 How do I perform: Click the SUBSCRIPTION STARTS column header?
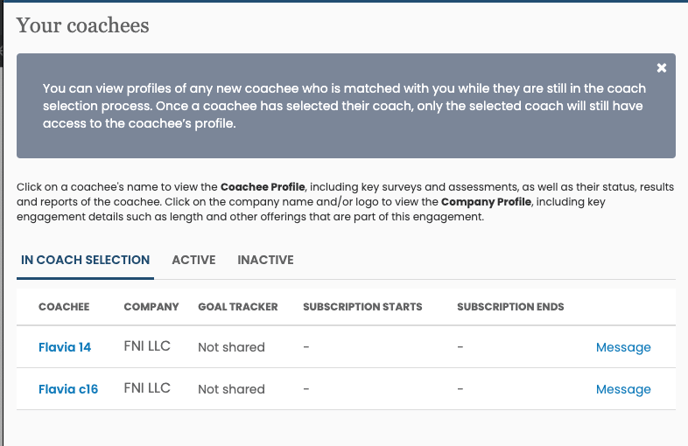tap(362, 307)
